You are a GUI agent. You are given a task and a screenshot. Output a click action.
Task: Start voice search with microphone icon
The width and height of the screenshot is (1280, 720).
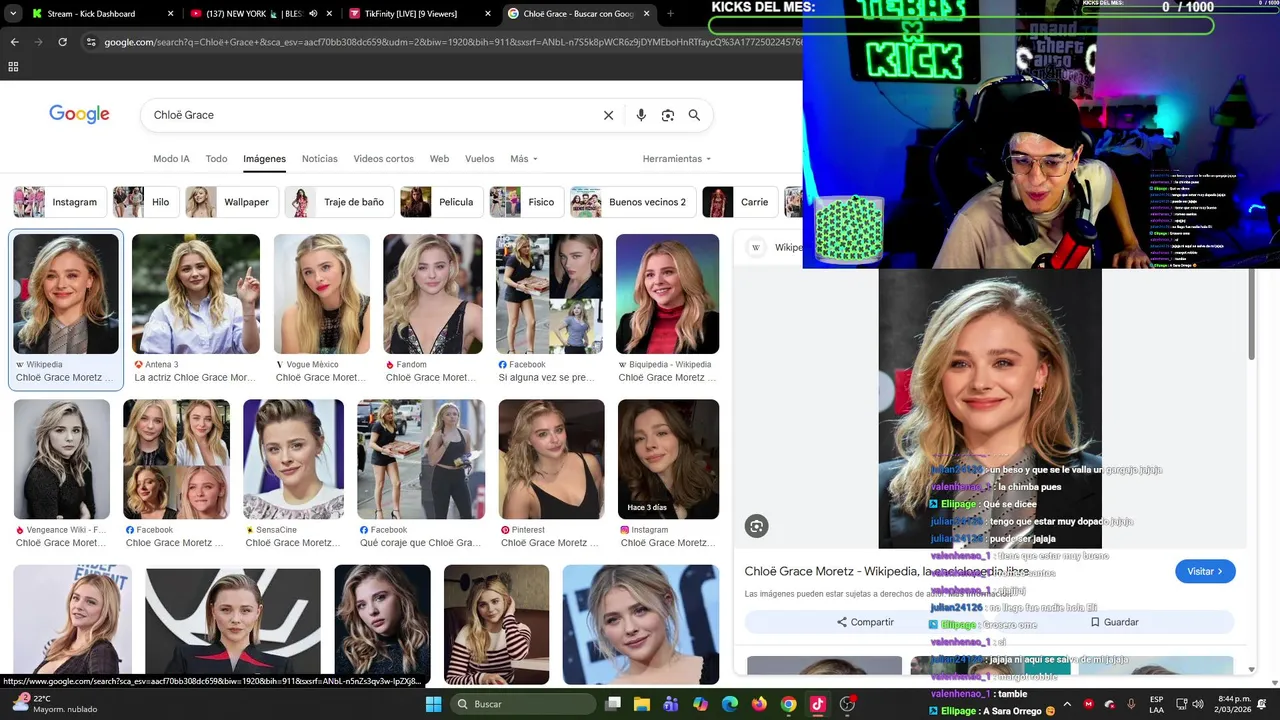[641, 115]
